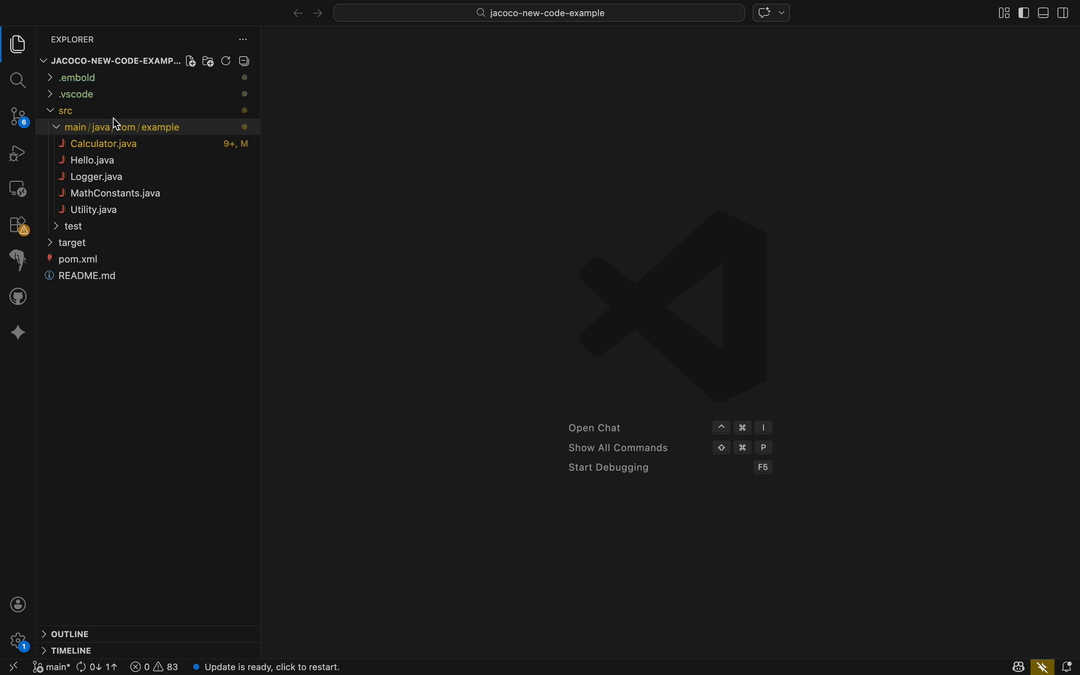Open the Remote Explorer icon
Screen dimensions: 1080x675
[x=17, y=189]
